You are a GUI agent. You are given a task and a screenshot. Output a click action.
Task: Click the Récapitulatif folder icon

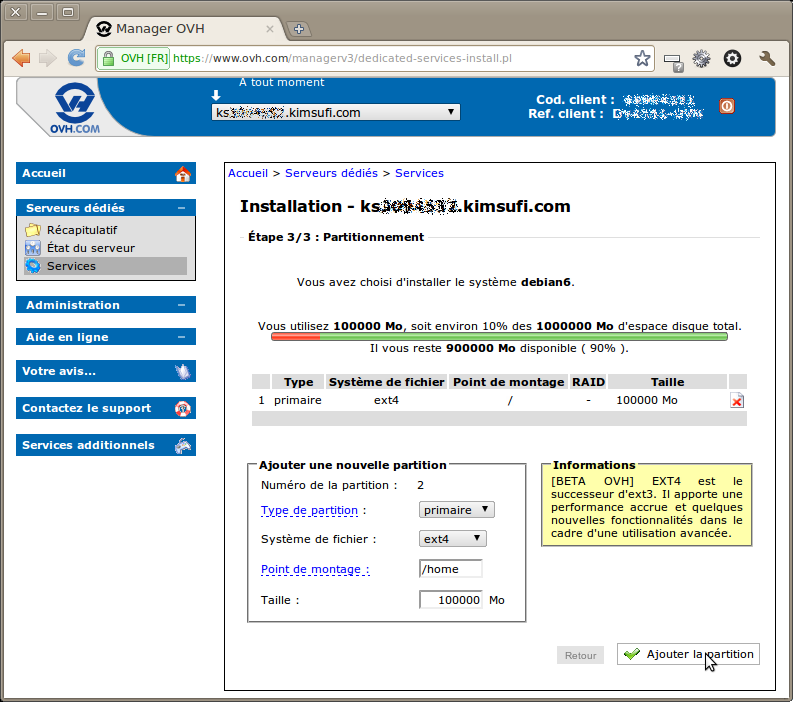pyautogui.click(x=33, y=230)
